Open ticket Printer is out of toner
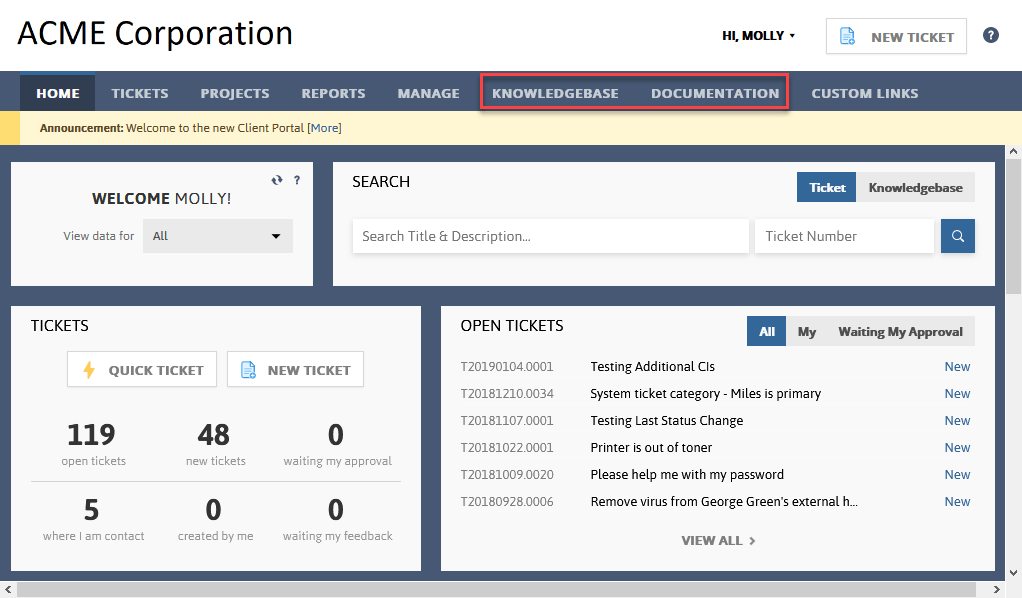1022x598 pixels. pyautogui.click(x=651, y=447)
